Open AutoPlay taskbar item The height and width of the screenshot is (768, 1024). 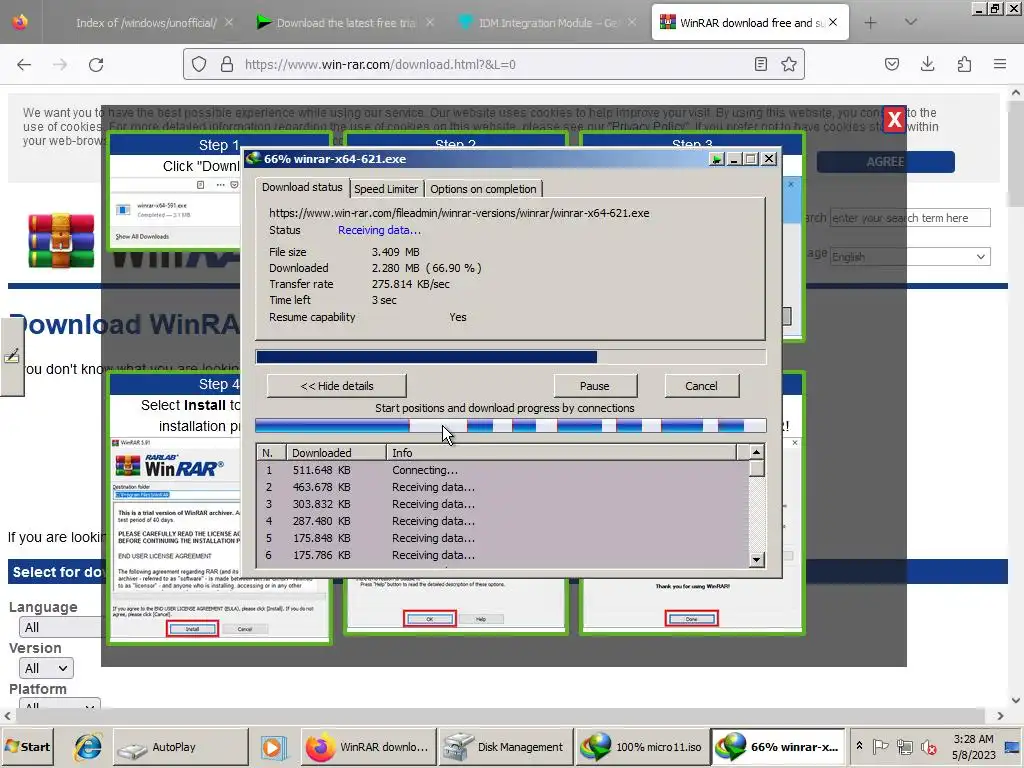(x=180, y=747)
